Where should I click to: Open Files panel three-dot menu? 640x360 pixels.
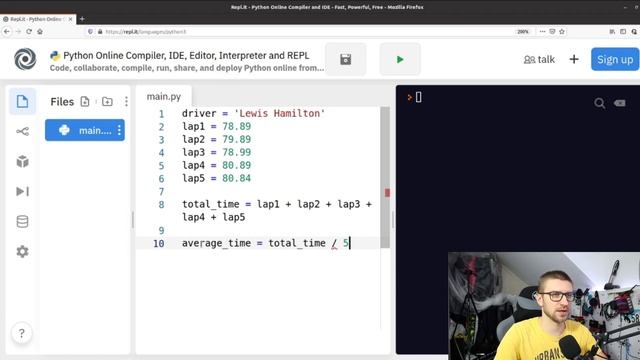[x=126, y=102]
